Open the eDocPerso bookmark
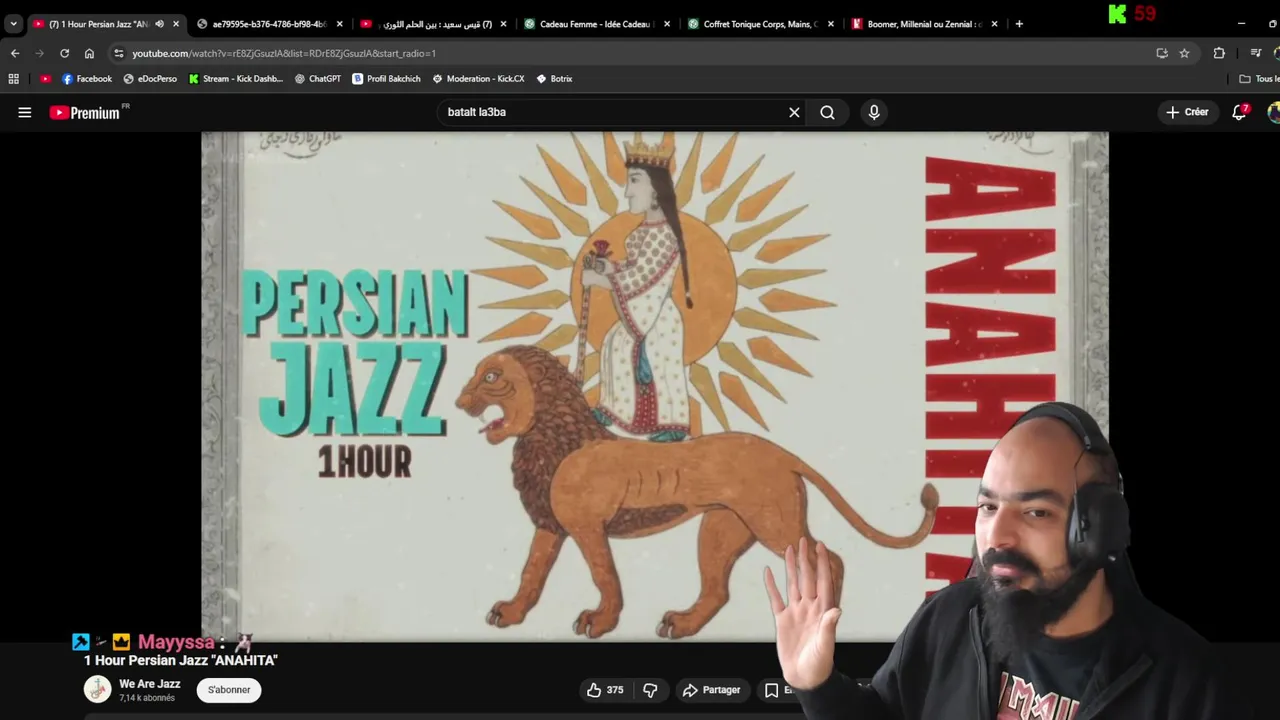 pyautogui.click(x=150, y=78)
